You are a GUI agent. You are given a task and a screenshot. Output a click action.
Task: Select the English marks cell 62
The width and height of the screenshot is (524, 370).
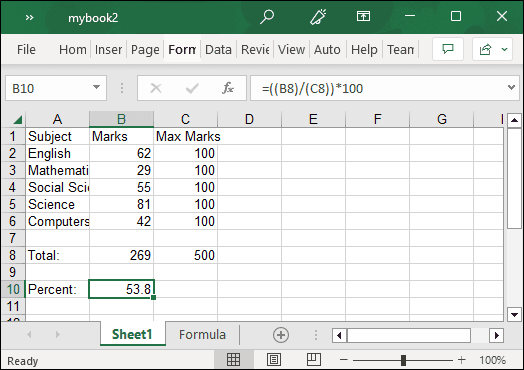coord(122,153)
